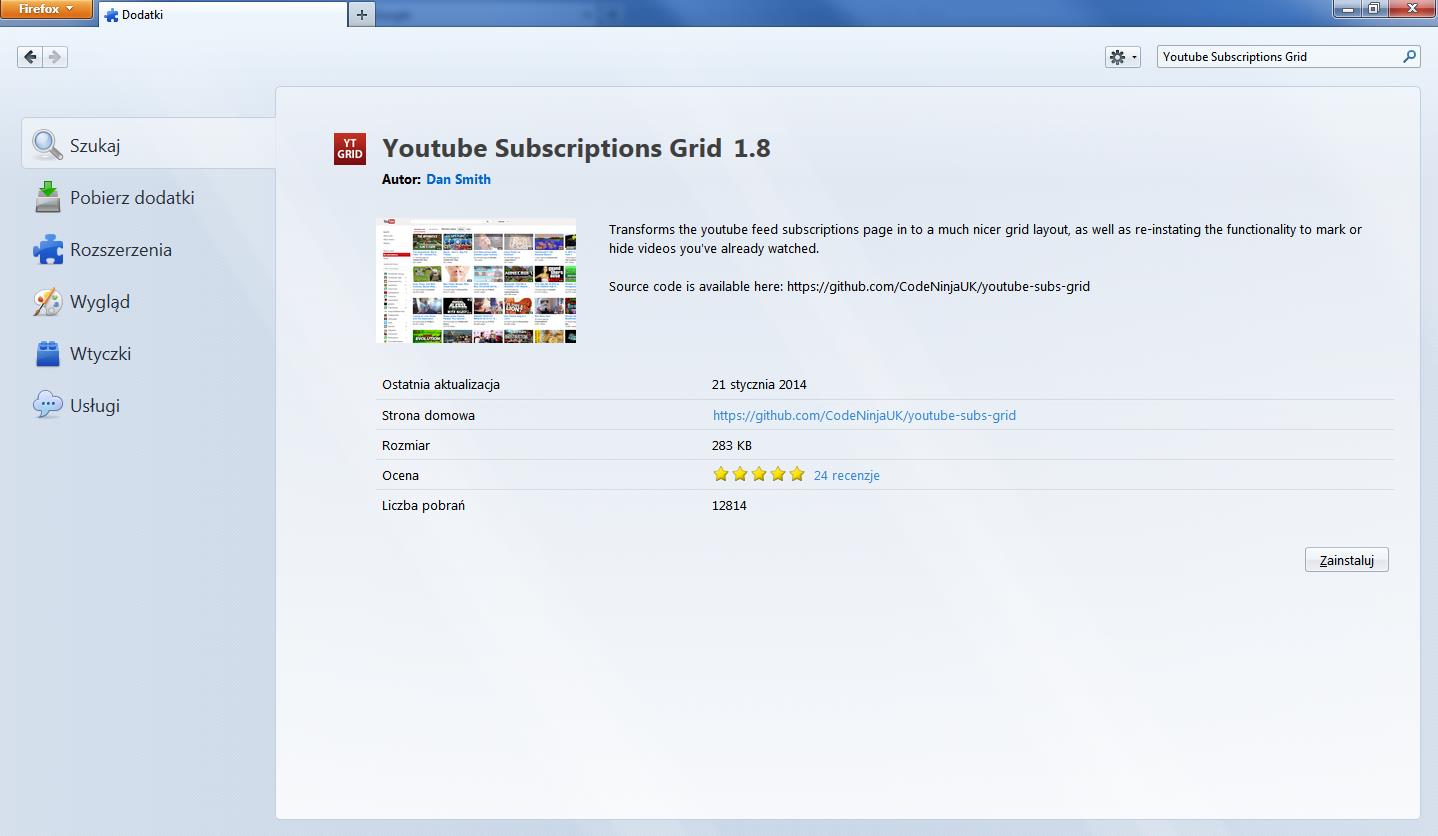Open the Firefox application menu button
This screenshot has width=1438, height=836.
coord(46,9)
